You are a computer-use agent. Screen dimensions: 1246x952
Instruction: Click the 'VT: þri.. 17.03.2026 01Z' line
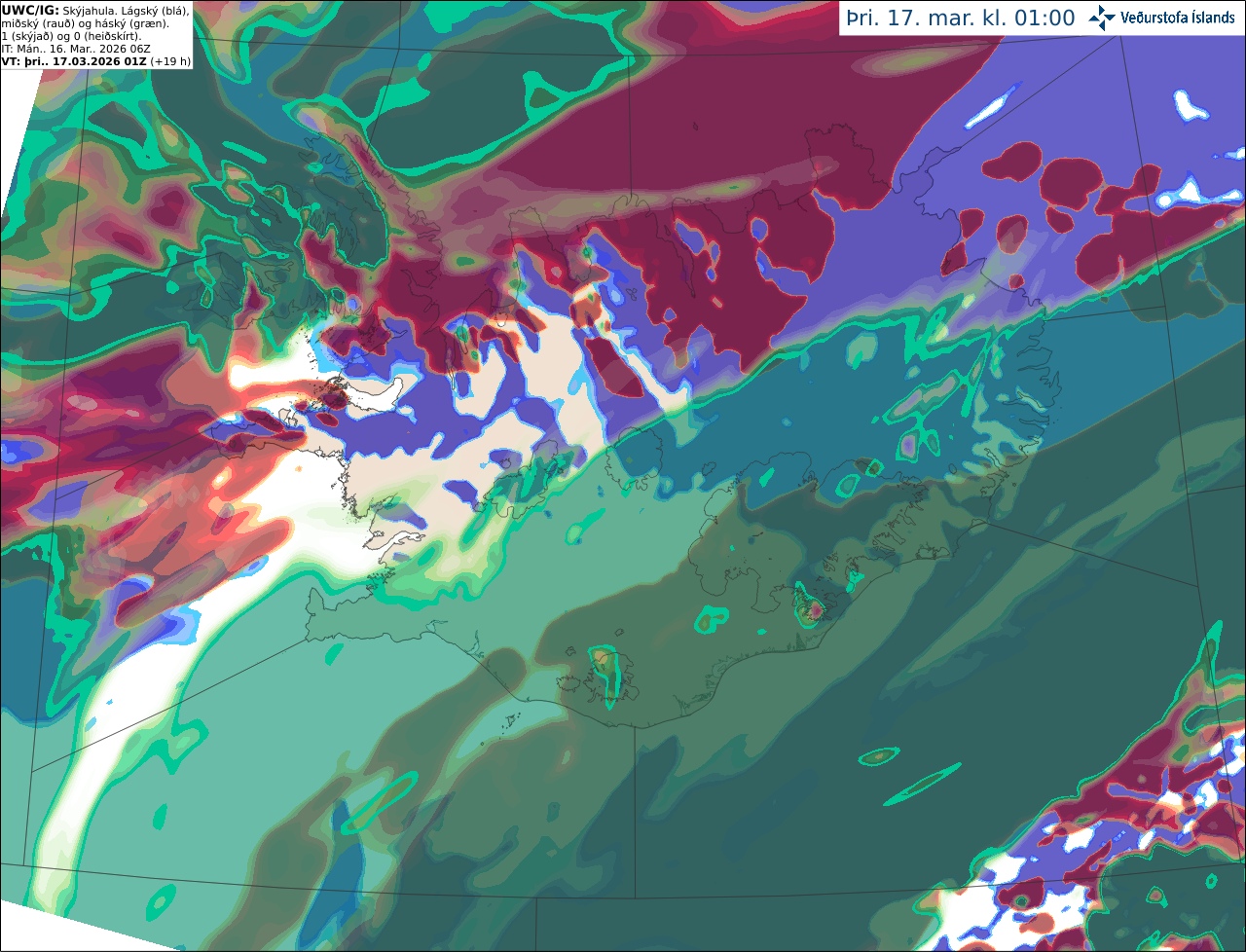click(x=74, y=61)
